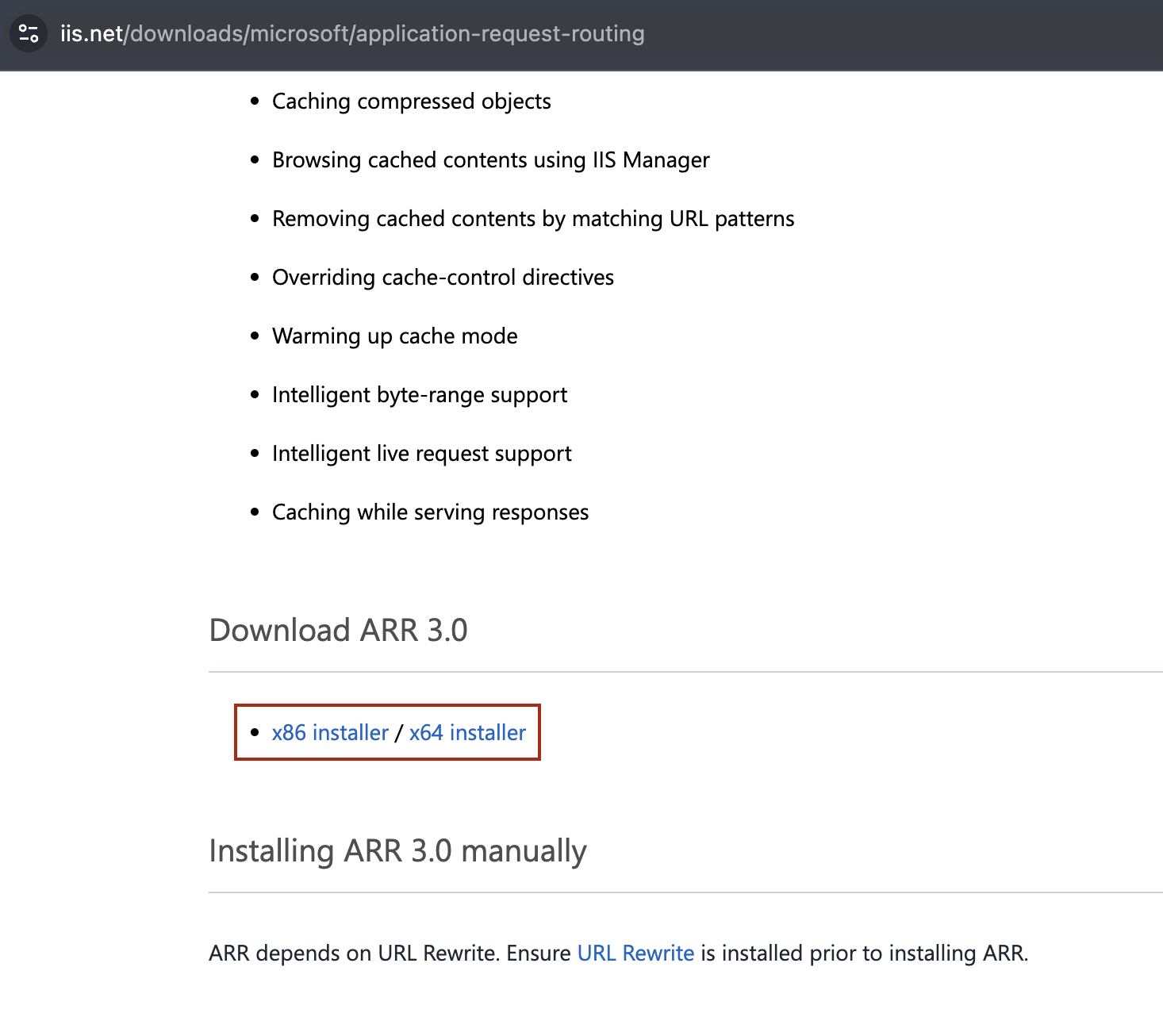The image size is (1163, 1036).
Task: Click the dark browser toolbar area
Action: (873, 33)
